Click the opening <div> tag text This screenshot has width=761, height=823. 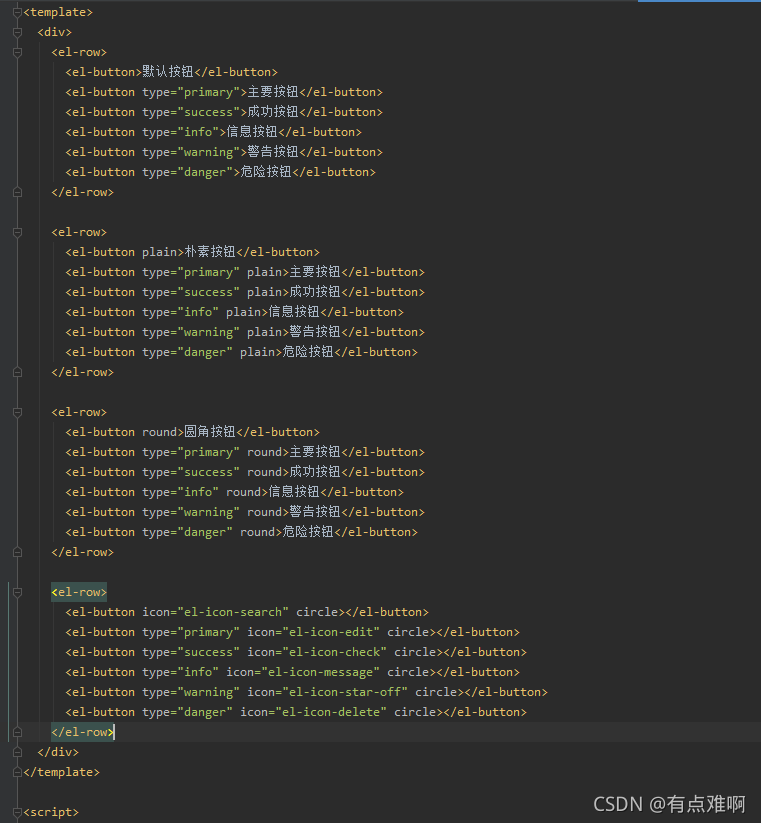pos(54,32)
